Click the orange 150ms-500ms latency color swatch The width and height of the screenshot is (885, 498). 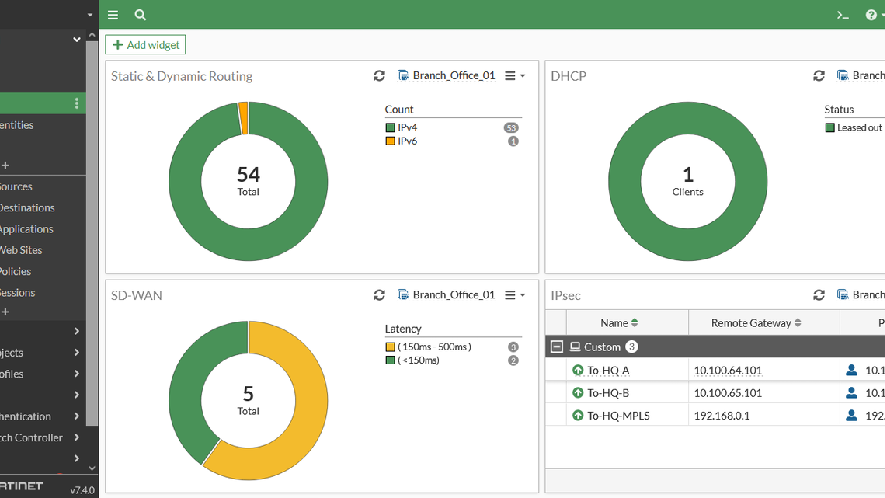[390, 347]
